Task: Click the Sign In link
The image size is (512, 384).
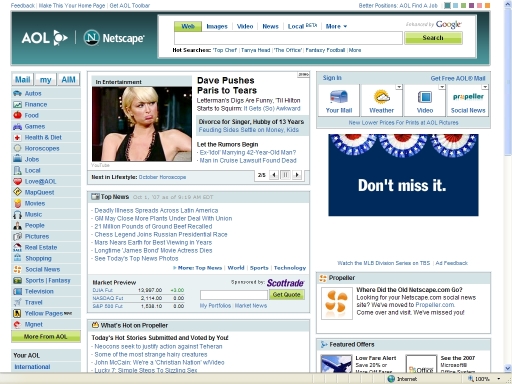Action: [x=332, y=78]
